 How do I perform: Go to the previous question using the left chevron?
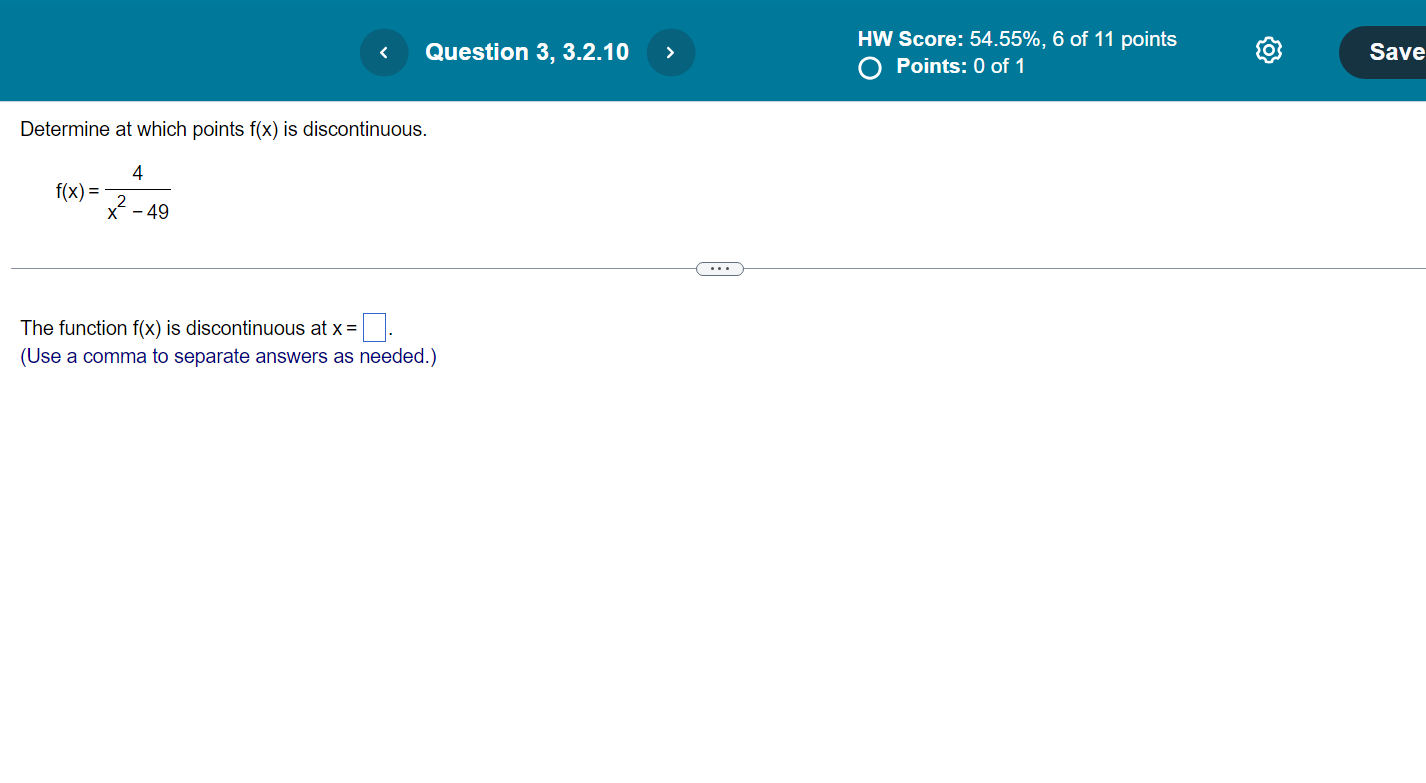point(384,52)
